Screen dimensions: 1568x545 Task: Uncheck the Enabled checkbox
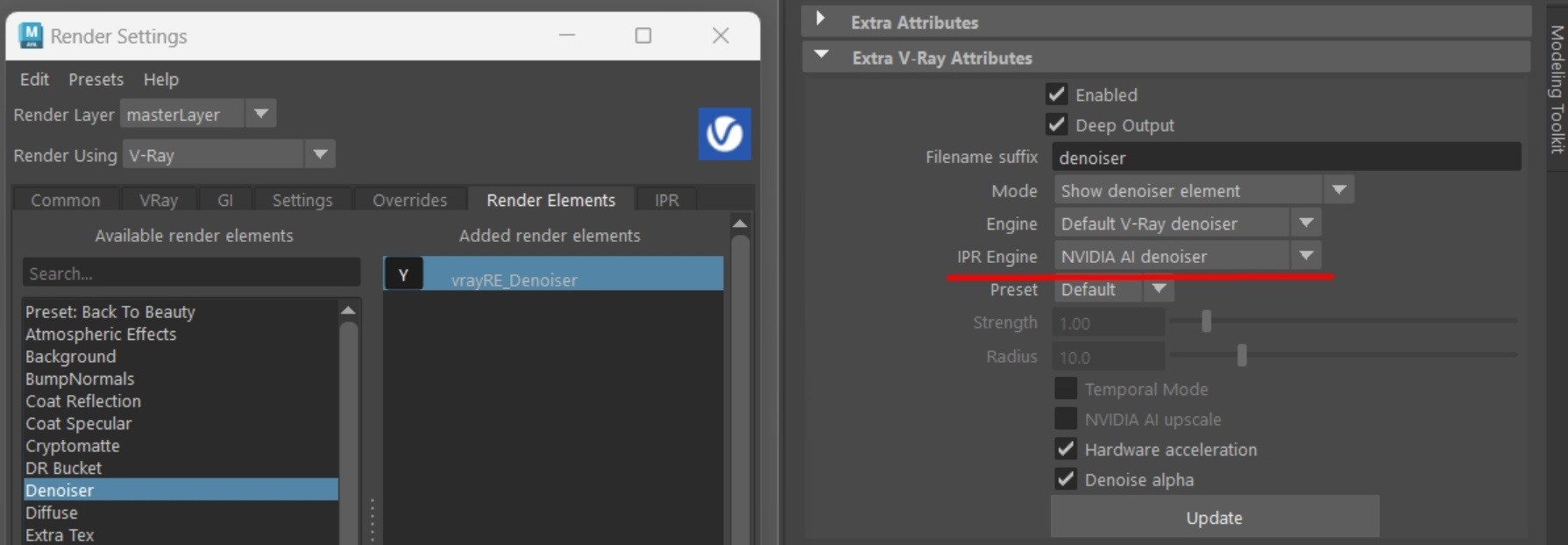point(1057,95)
